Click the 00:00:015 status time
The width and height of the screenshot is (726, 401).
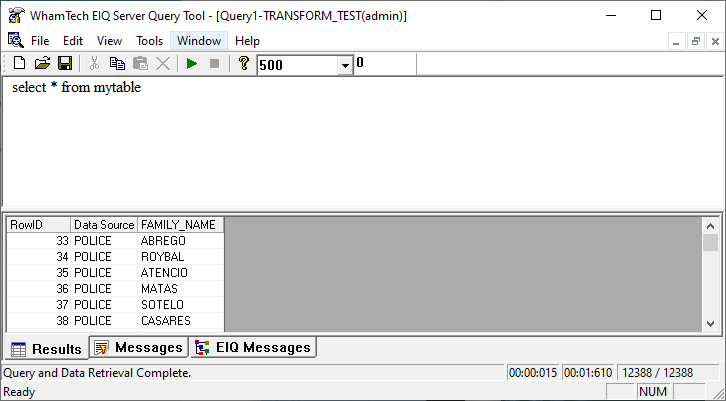(x=532, y=373)
